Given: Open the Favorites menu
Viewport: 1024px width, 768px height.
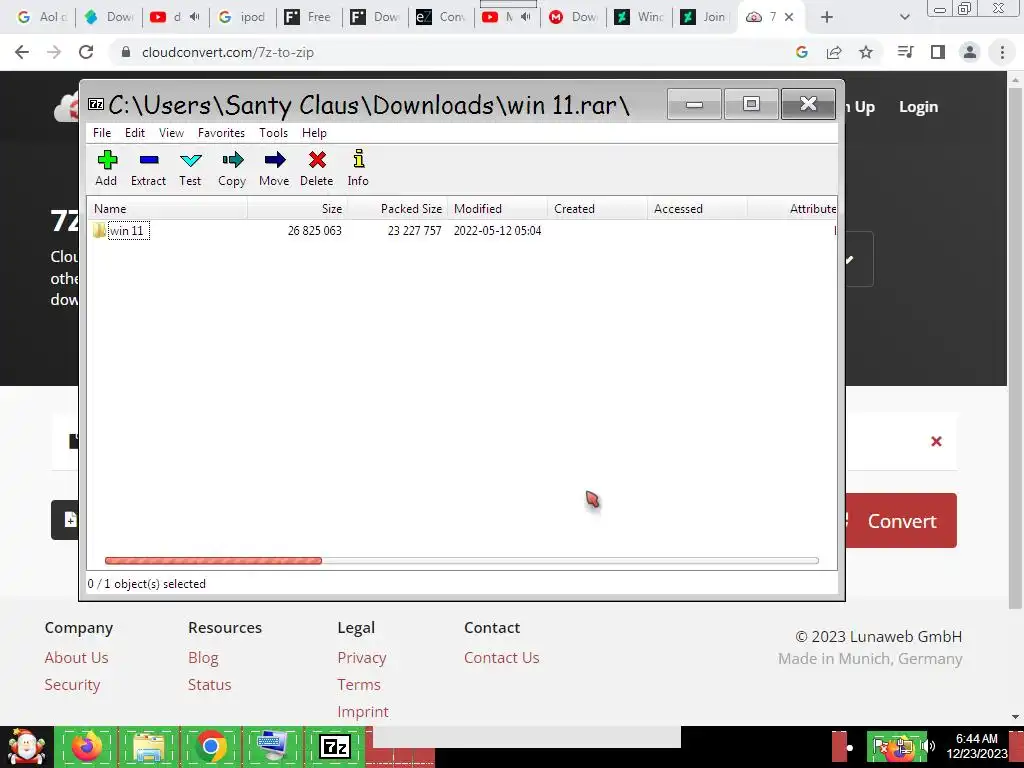Looking at the screenshot, I should point(221,133).
